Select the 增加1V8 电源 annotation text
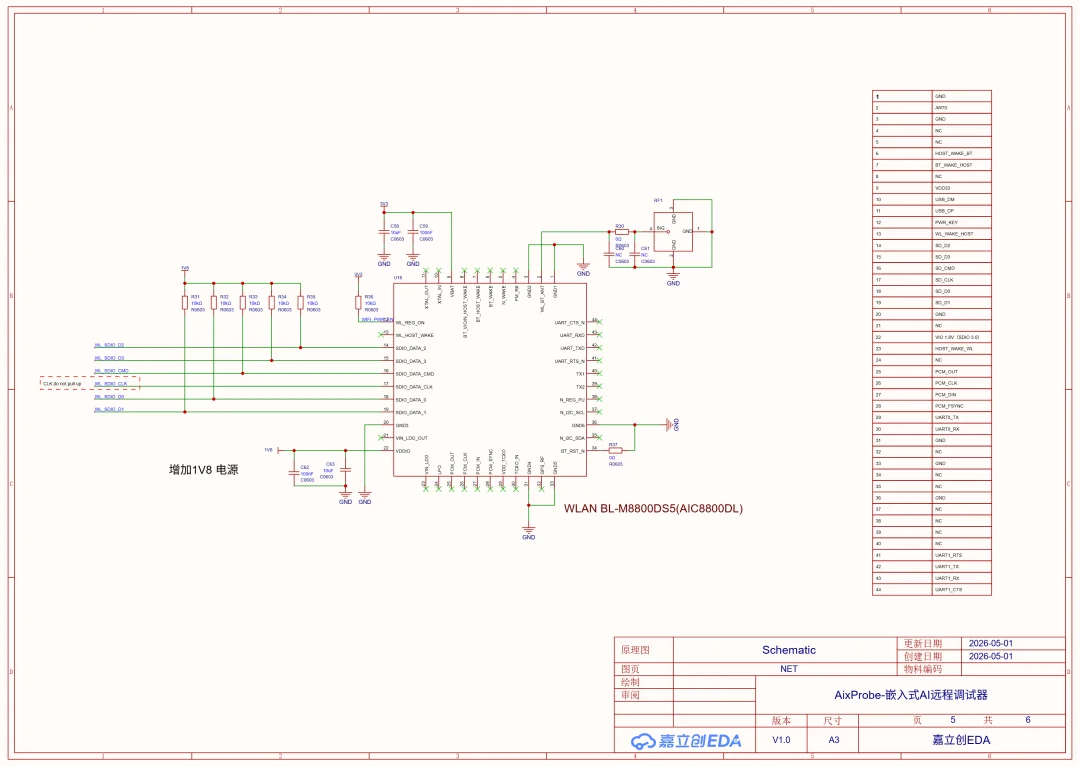Viewport: 1080px width, 766px height. (204, 470)
